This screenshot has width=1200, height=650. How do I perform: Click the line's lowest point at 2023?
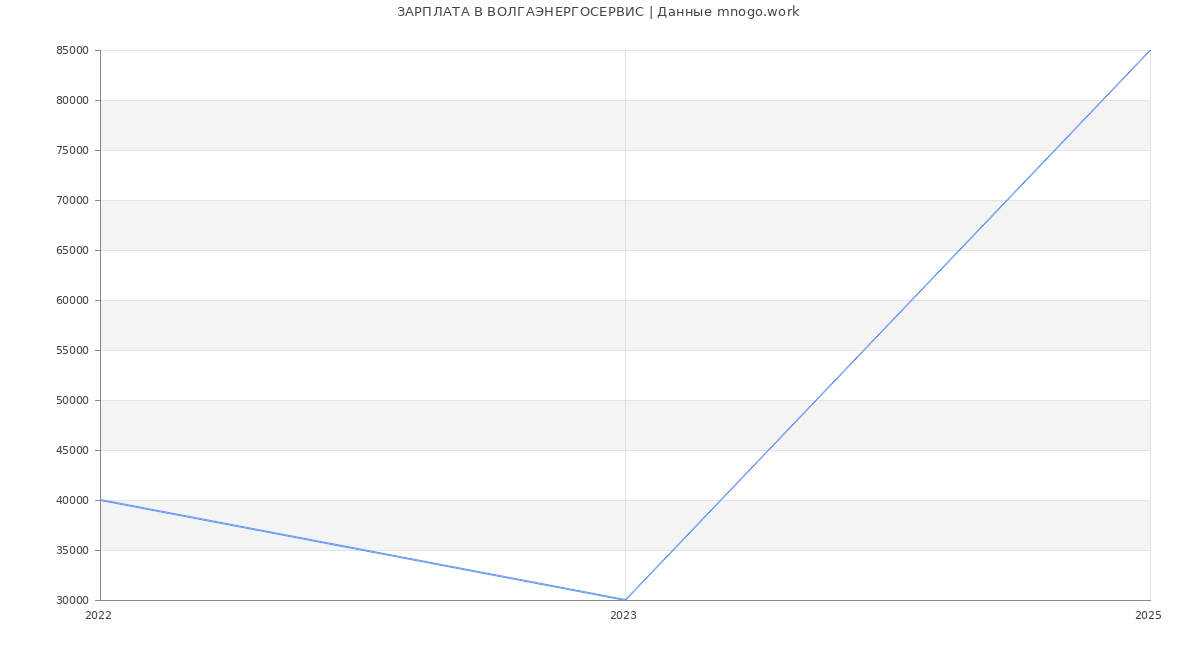(x=625, y=600)
